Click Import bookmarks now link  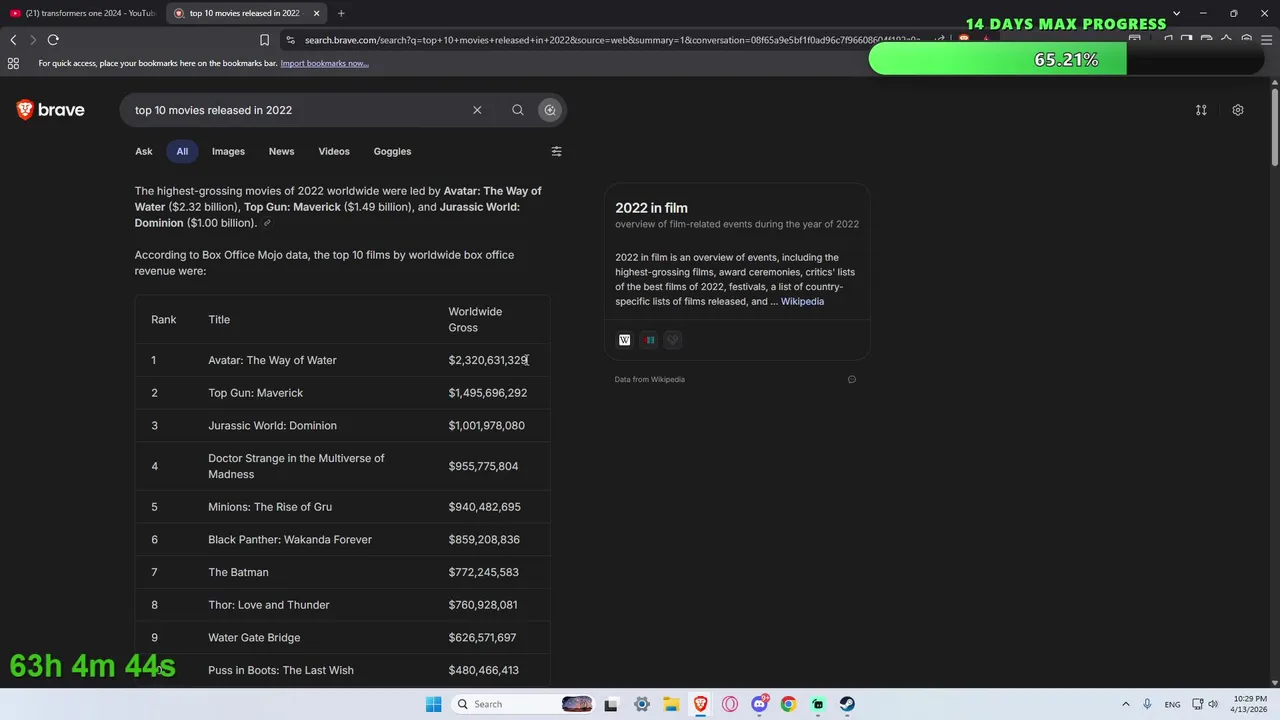click(x=324, y=63)
